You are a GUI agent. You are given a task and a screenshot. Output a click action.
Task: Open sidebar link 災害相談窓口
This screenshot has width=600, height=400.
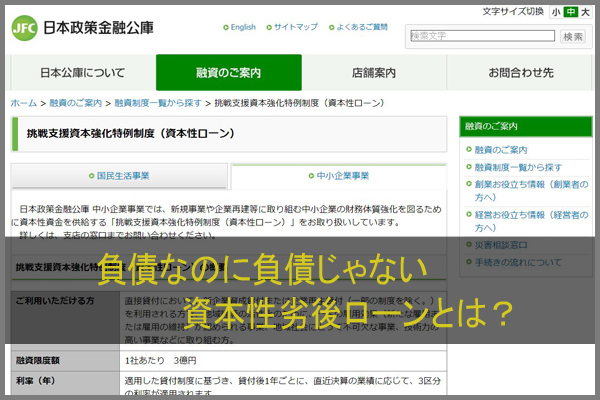(x=501, y=245)
